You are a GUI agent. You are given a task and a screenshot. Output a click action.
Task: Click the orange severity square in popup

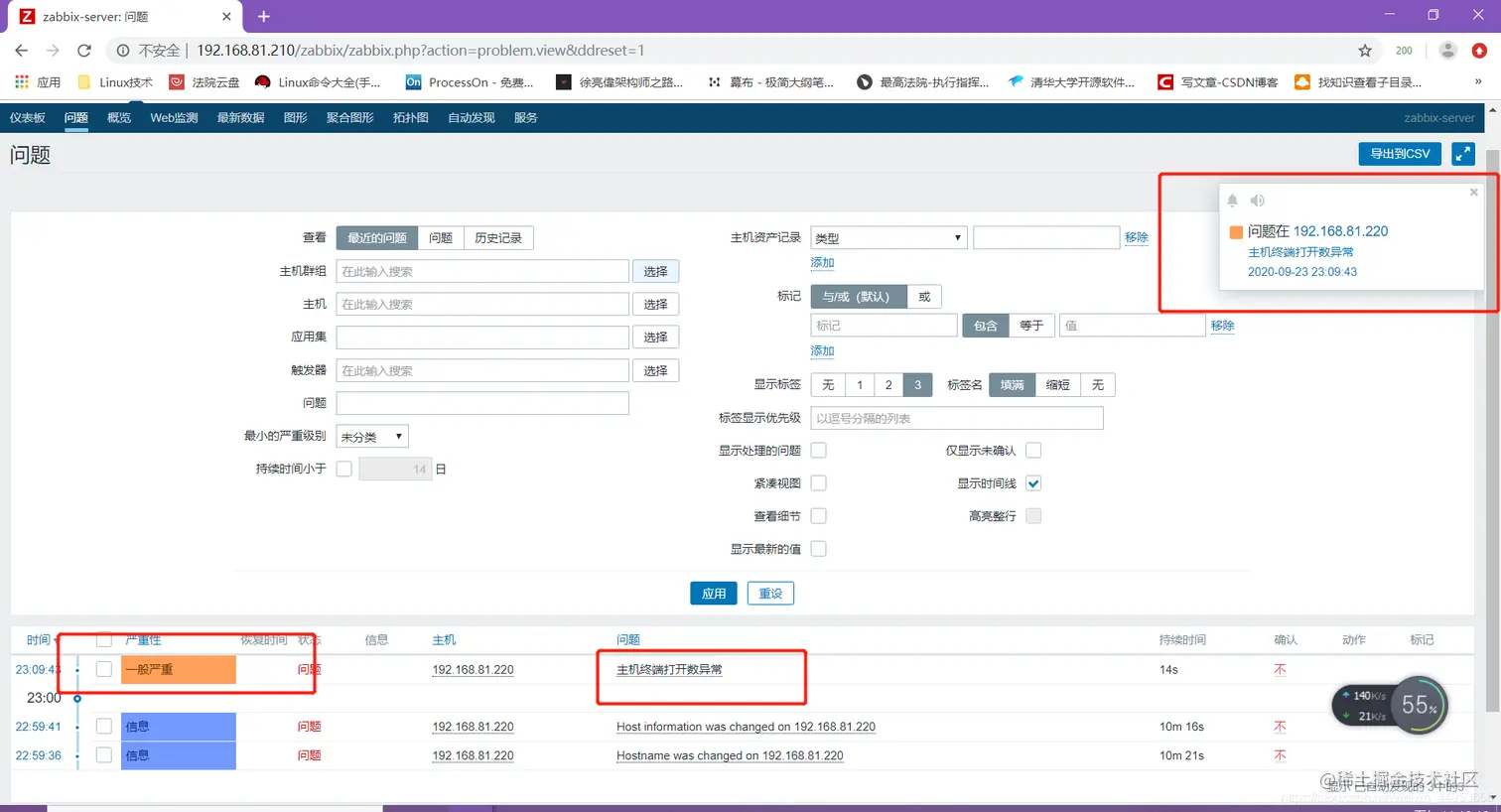1236,232
